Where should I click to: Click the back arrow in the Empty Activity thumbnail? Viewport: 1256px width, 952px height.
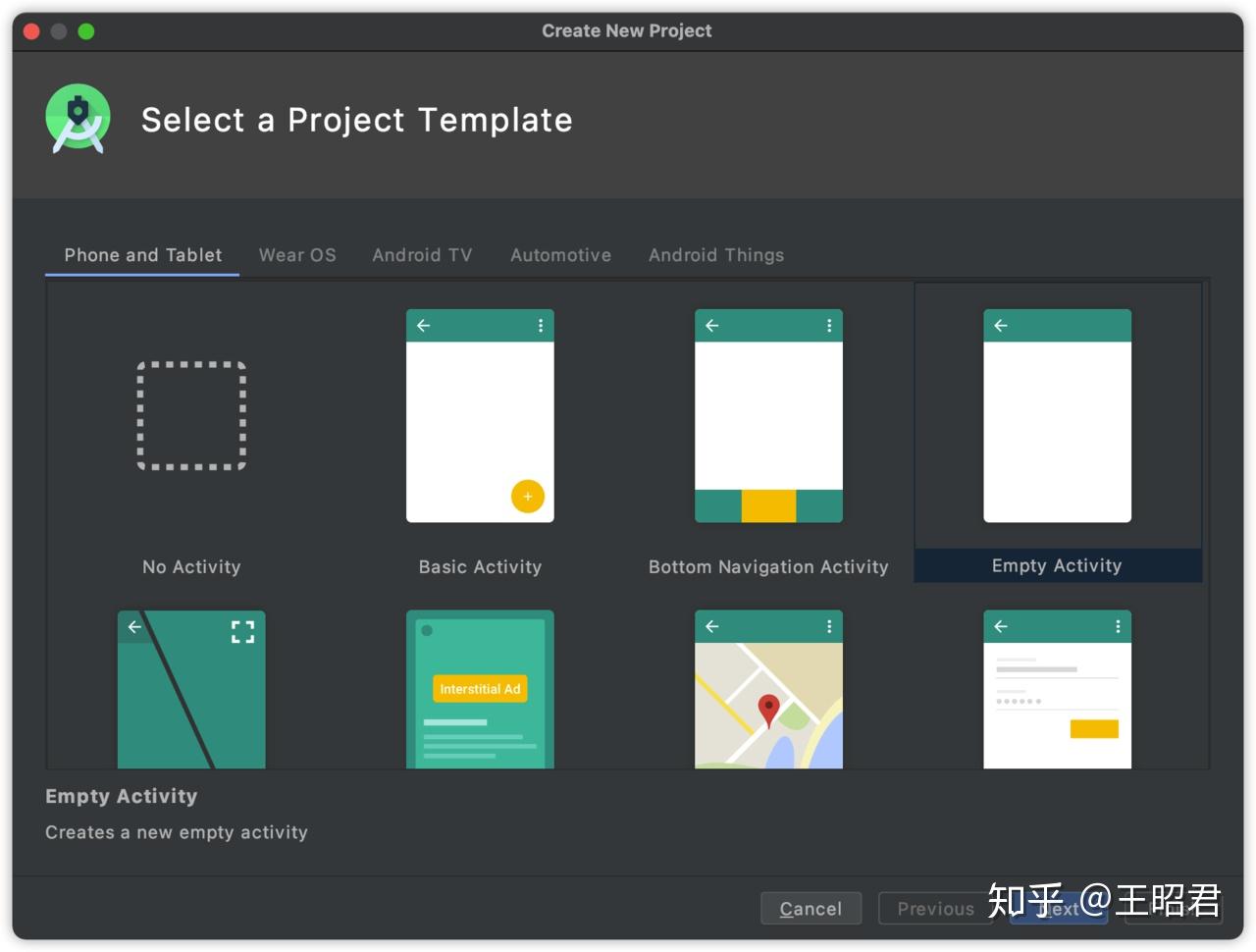(x=1001, y=326)
